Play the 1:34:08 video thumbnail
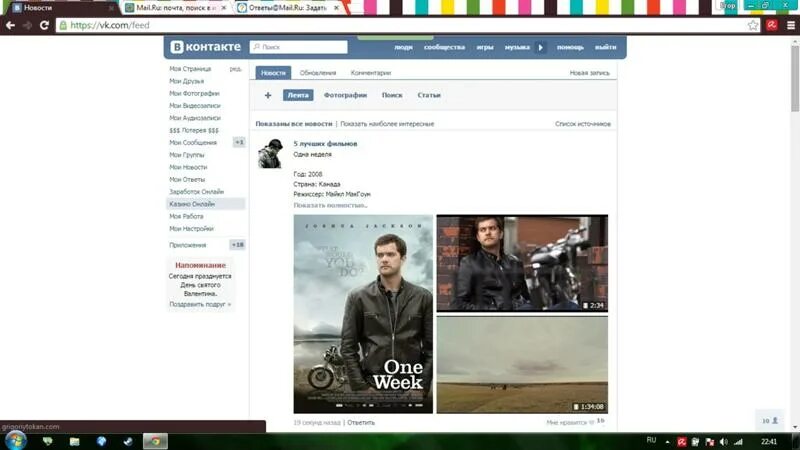Viewport: 800px width, 450px height. (x=522, y=365)
